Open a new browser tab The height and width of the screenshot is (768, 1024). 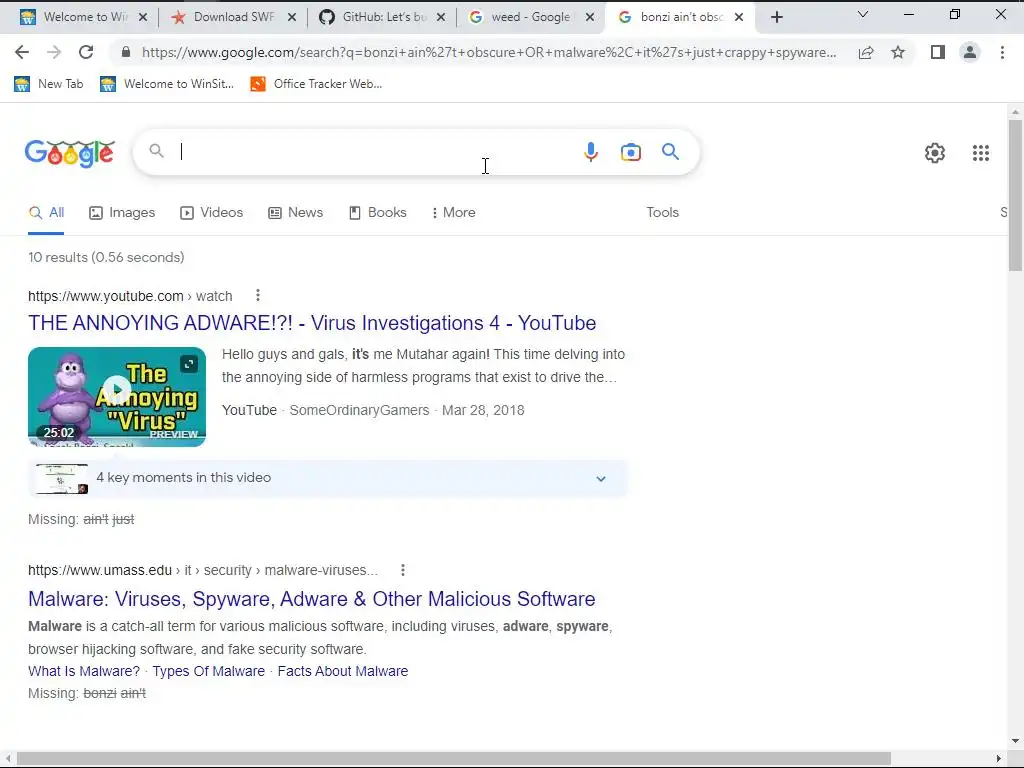click(776, 18)
